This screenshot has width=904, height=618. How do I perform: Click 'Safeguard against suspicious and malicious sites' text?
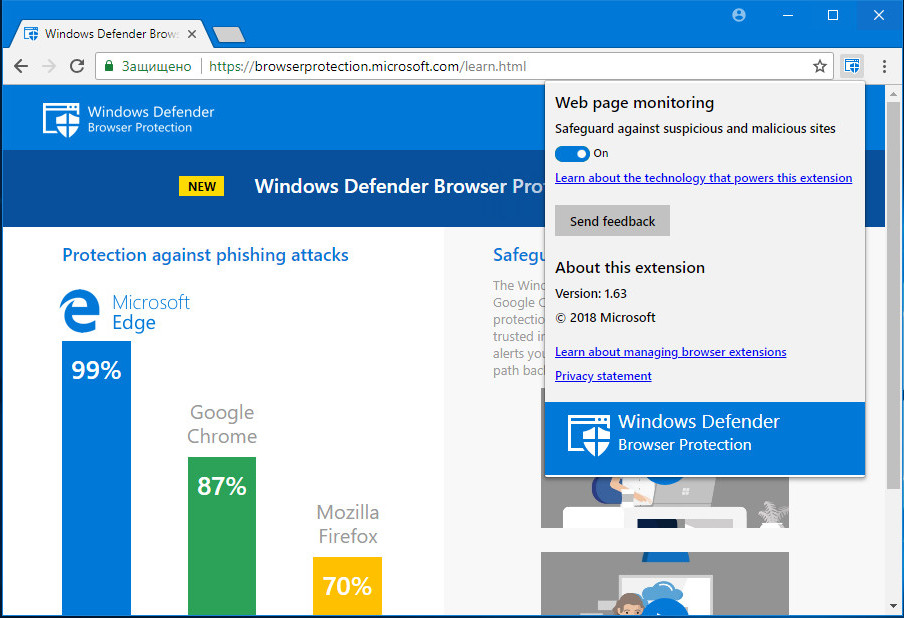click(x=695, y=129)
